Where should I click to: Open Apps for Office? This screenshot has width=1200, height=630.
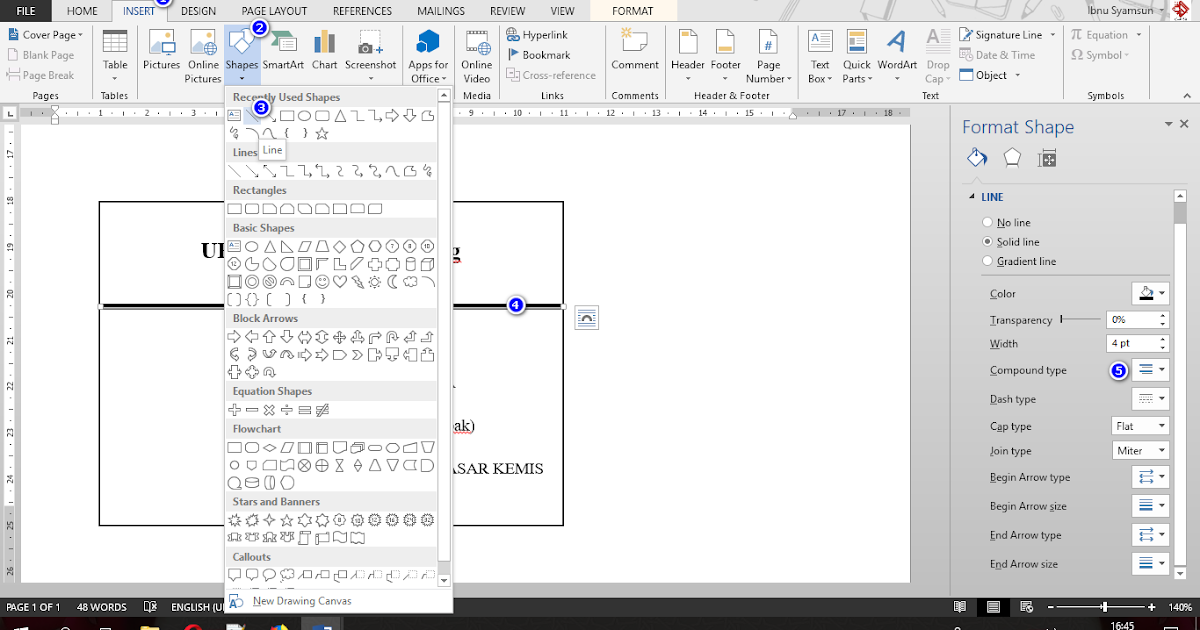coord(429,55)
